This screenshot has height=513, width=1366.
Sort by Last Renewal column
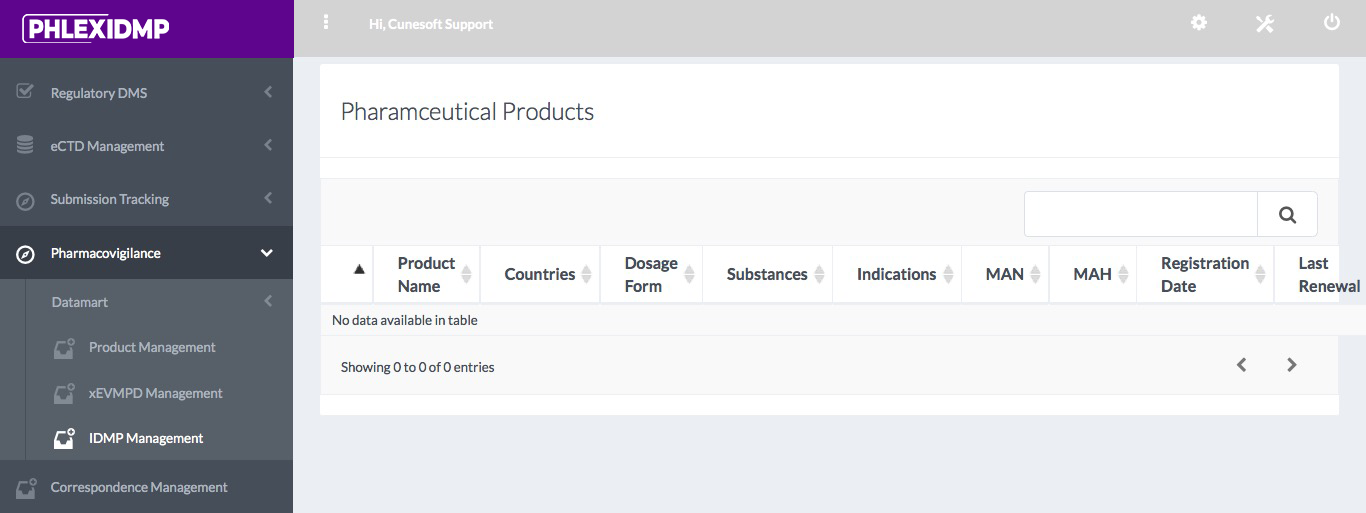pos(1320,274)
